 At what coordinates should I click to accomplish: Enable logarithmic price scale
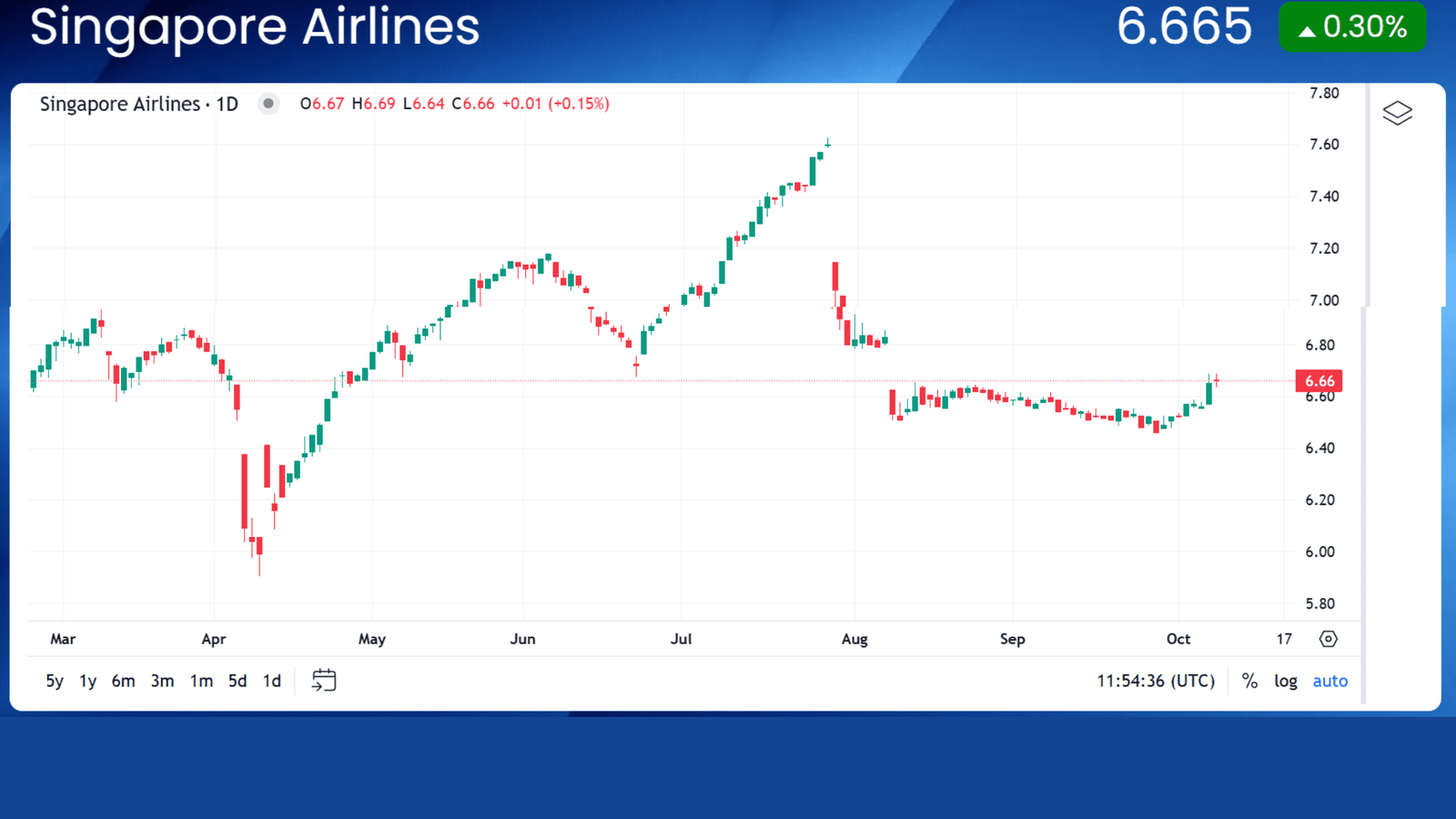1286,680
